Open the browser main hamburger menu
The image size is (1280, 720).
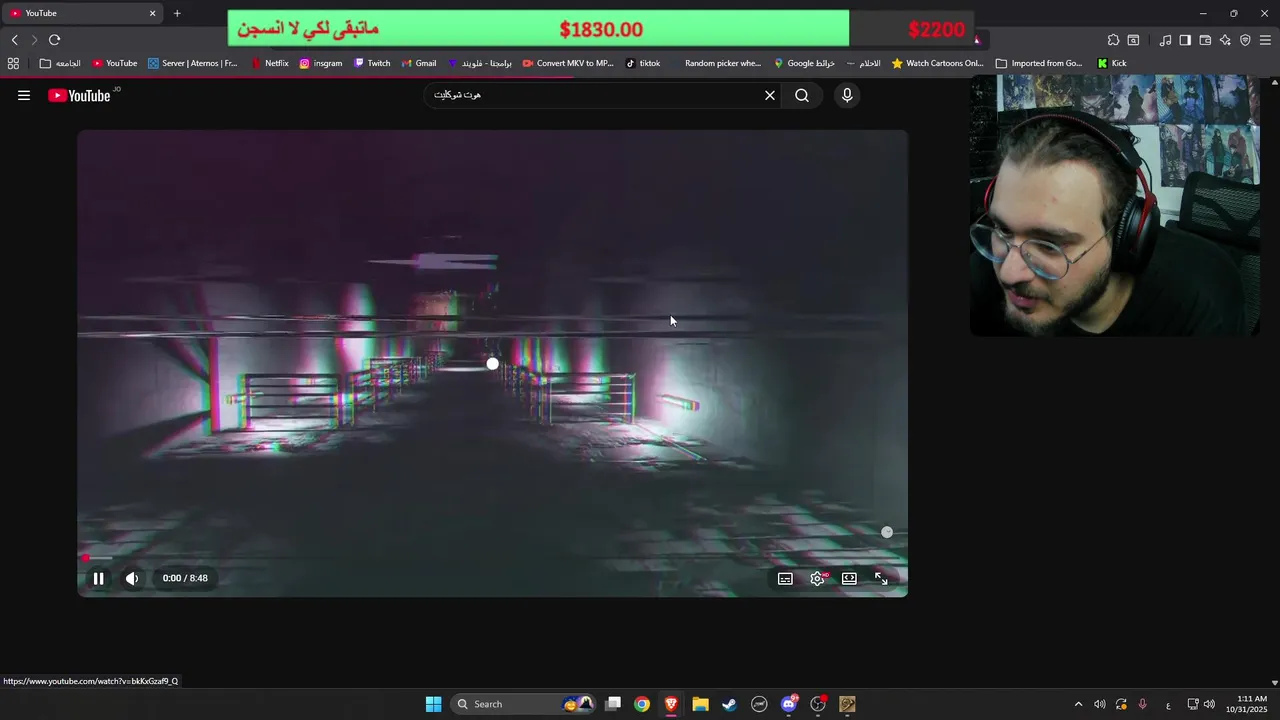point(1265,40)
